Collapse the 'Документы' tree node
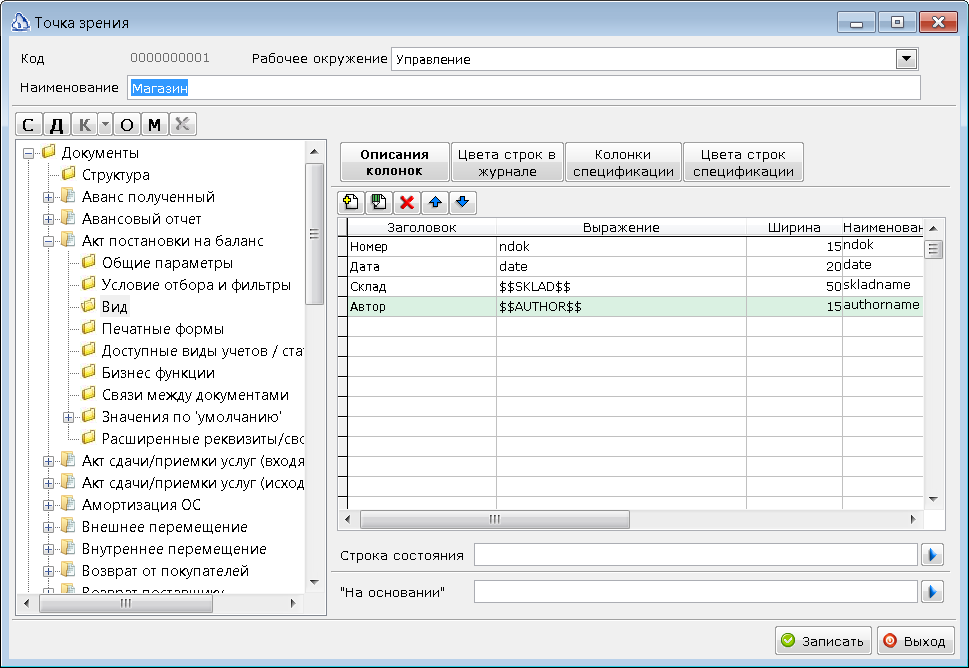 point(28,153)
